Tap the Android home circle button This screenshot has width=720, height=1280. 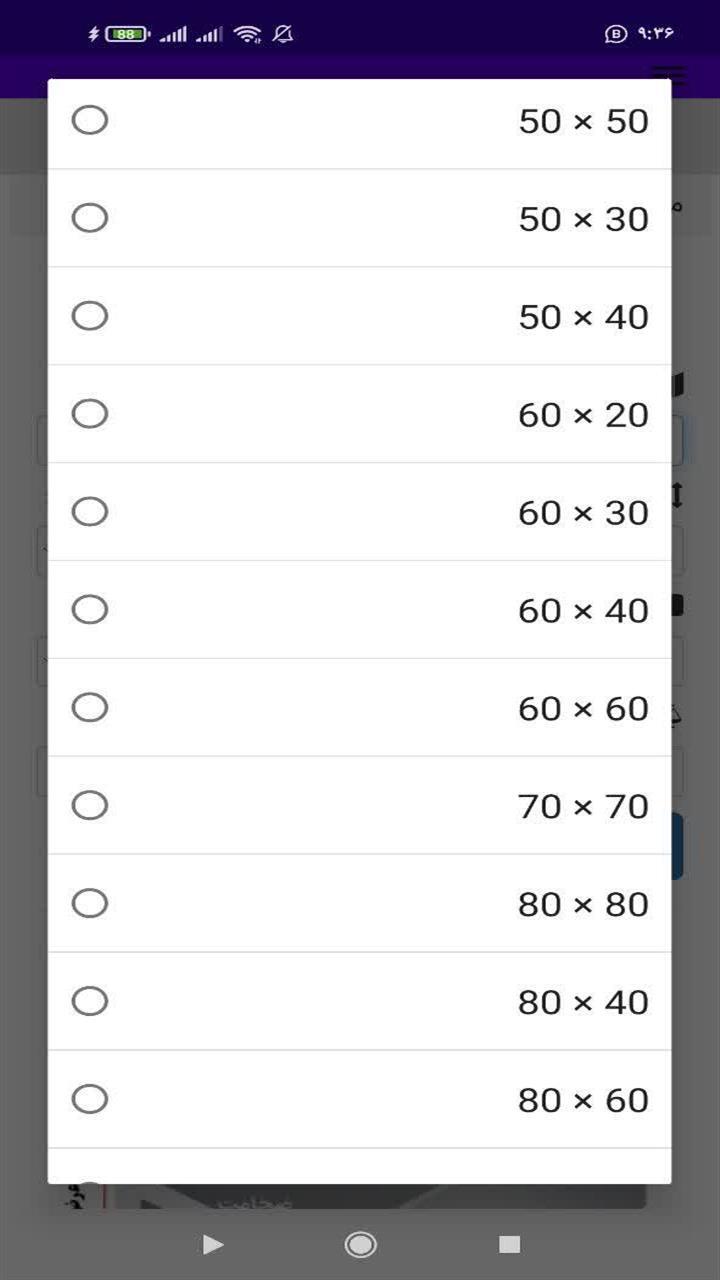[360, 1244]
